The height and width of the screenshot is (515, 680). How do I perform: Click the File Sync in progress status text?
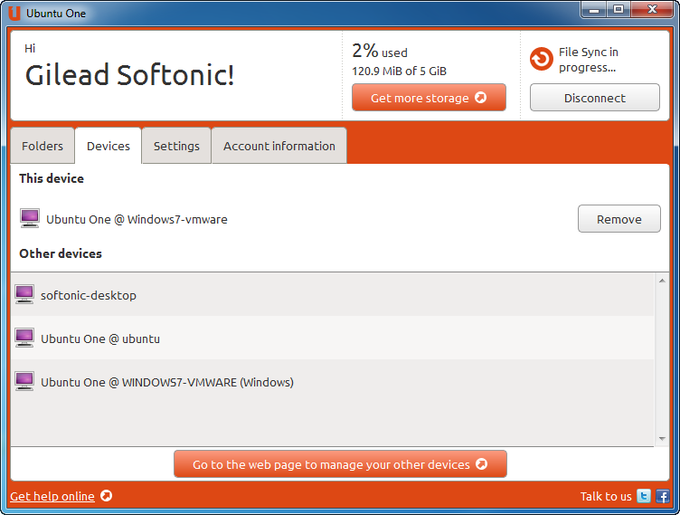coord(588,60)
